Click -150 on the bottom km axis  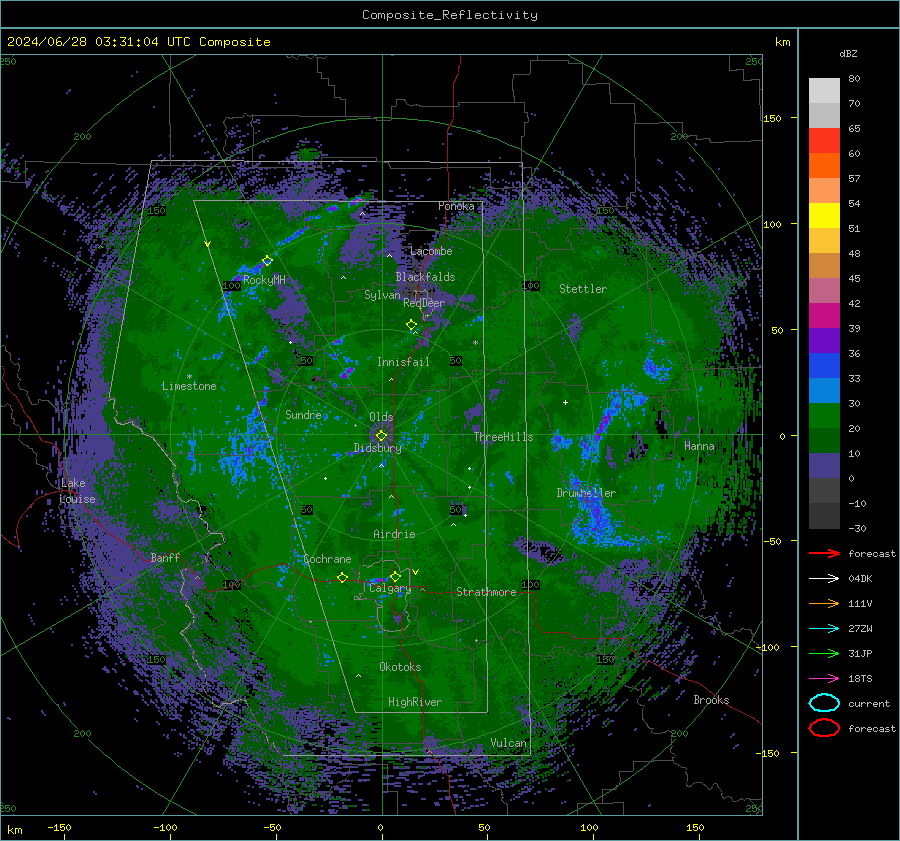(x=59, y=827)
